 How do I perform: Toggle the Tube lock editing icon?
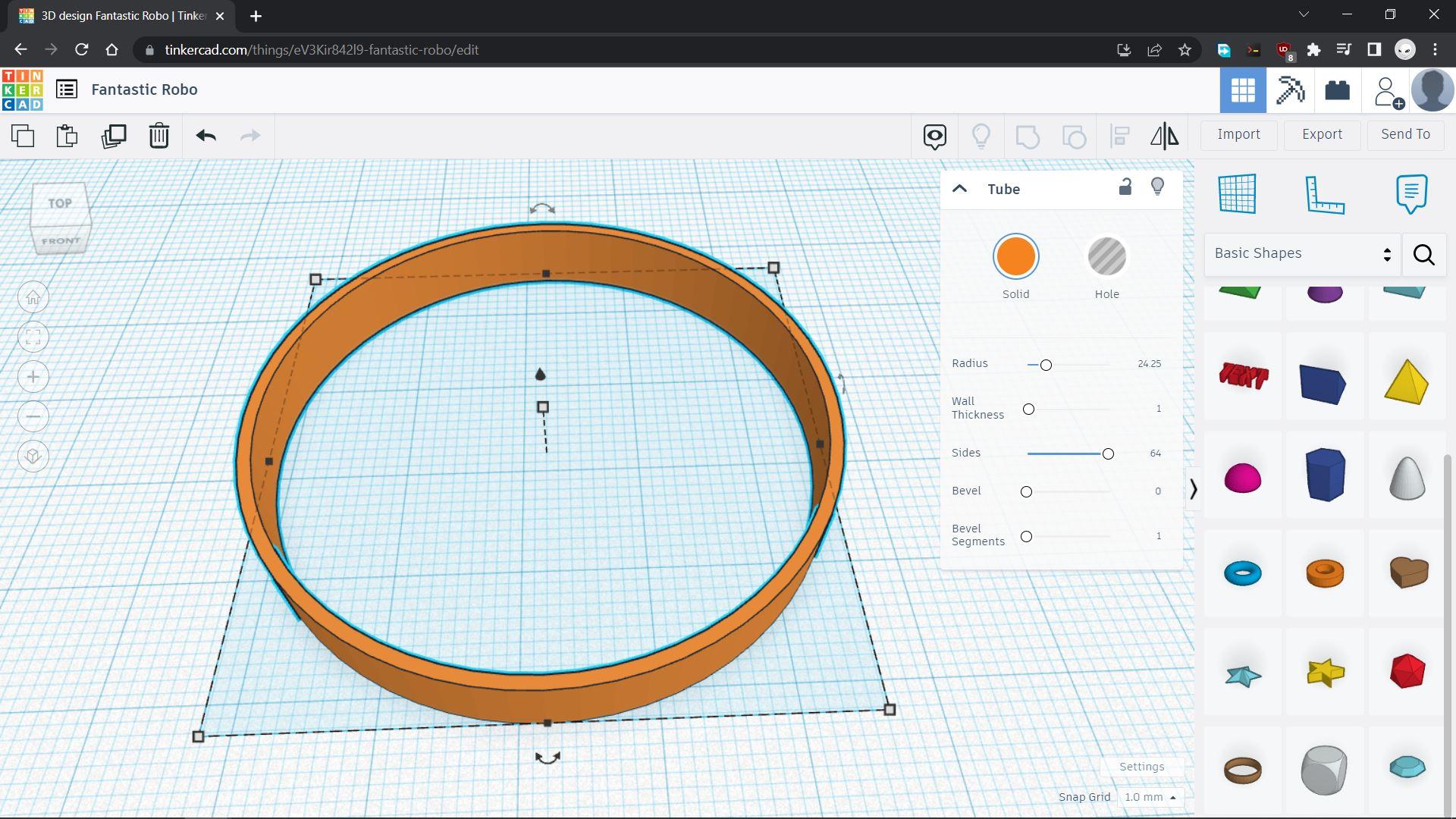point(1125,187)
